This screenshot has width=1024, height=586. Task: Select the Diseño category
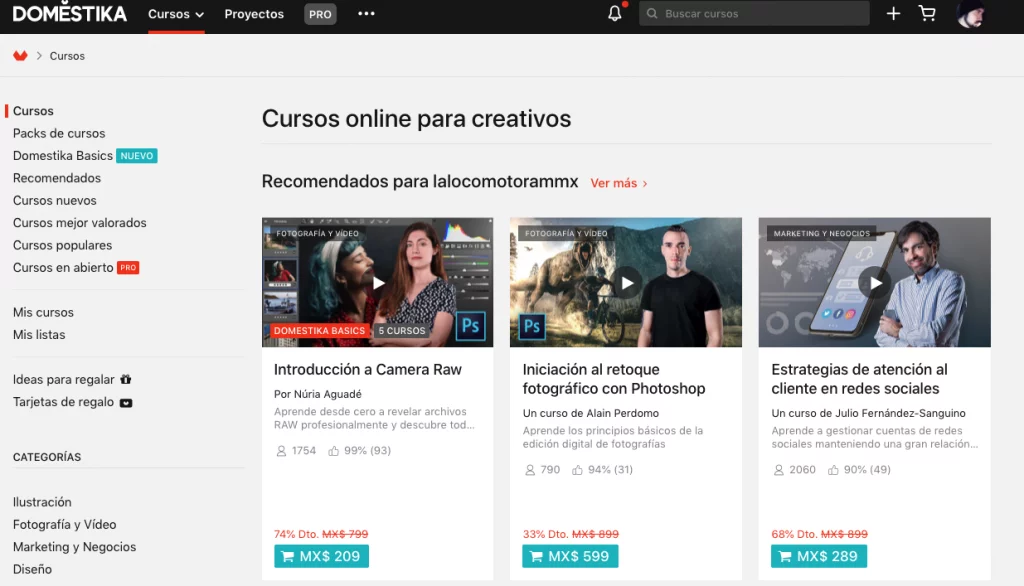click(32, 569)
